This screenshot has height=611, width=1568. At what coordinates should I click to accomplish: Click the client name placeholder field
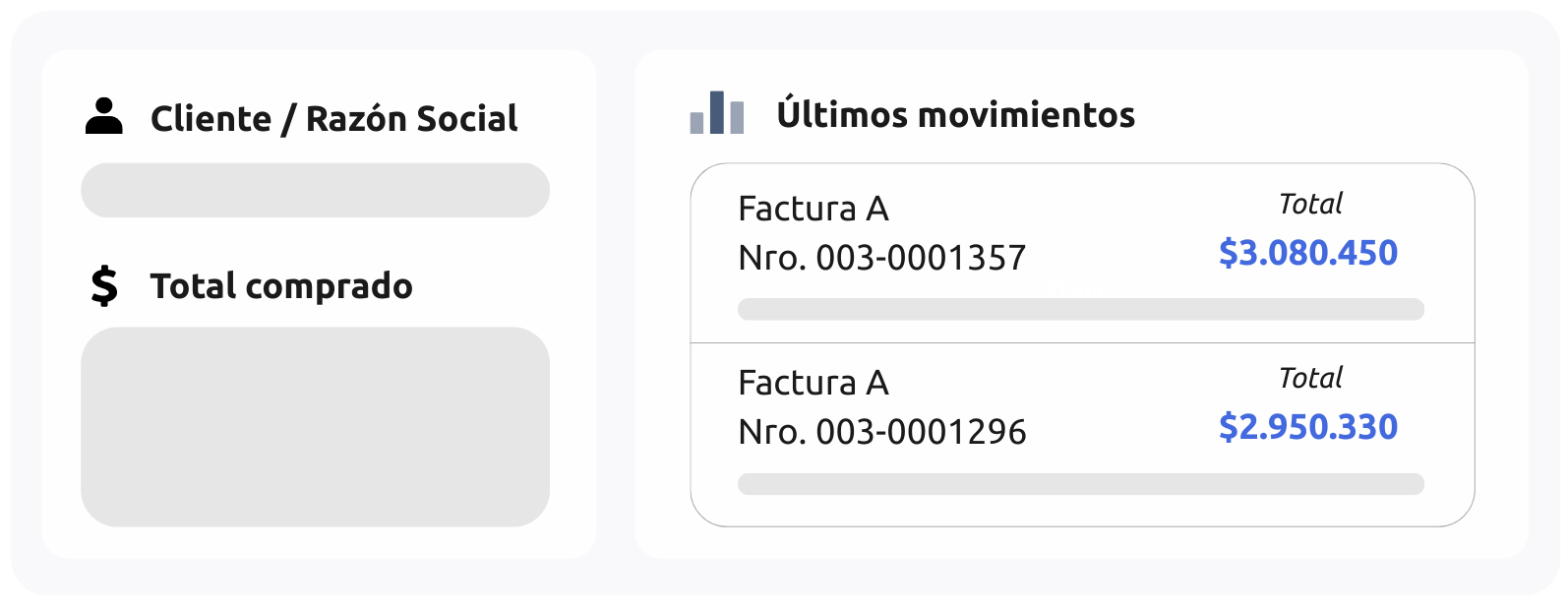point(315,190)
